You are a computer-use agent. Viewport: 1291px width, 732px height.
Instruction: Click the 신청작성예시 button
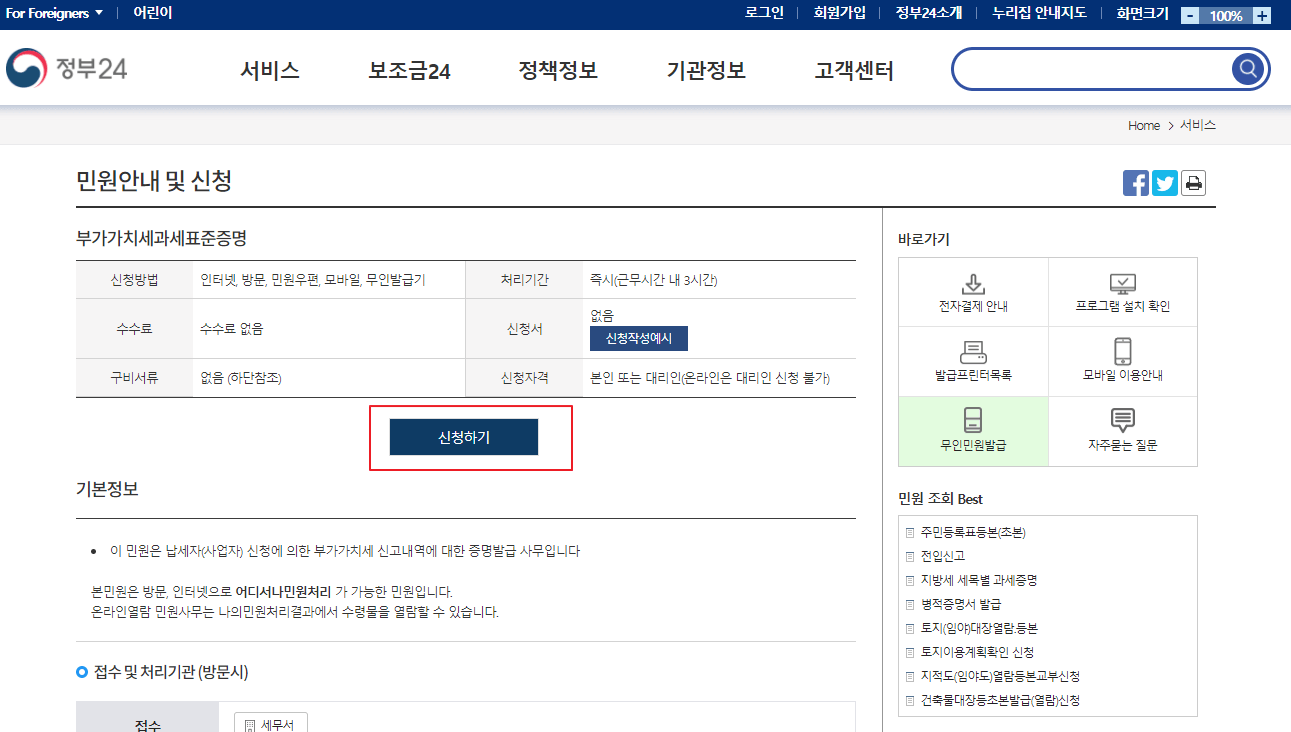(x=639, y=339)
